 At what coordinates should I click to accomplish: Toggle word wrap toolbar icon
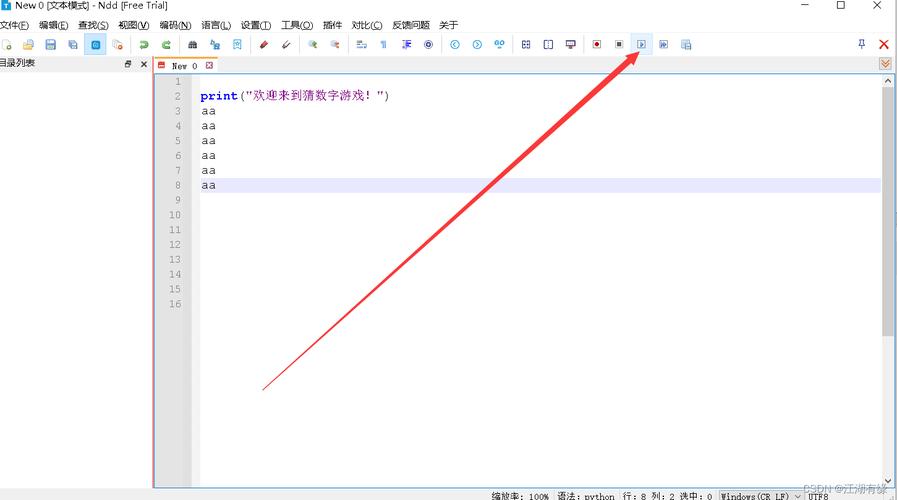click(x=362, y=45)
